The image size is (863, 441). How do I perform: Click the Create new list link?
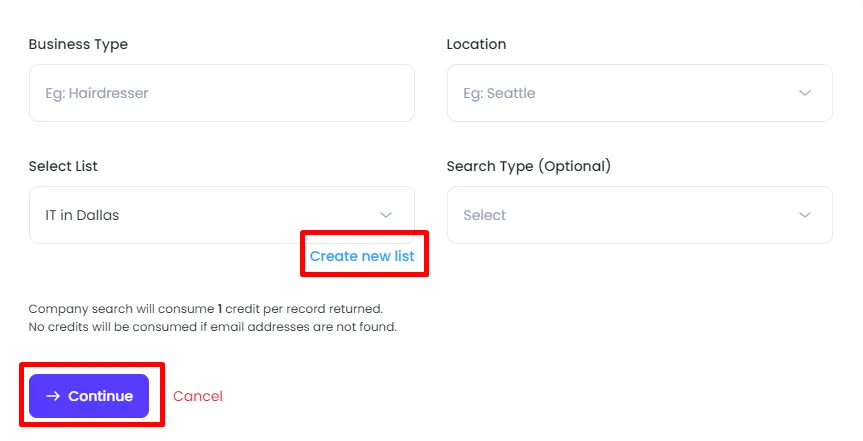point(362,256)
